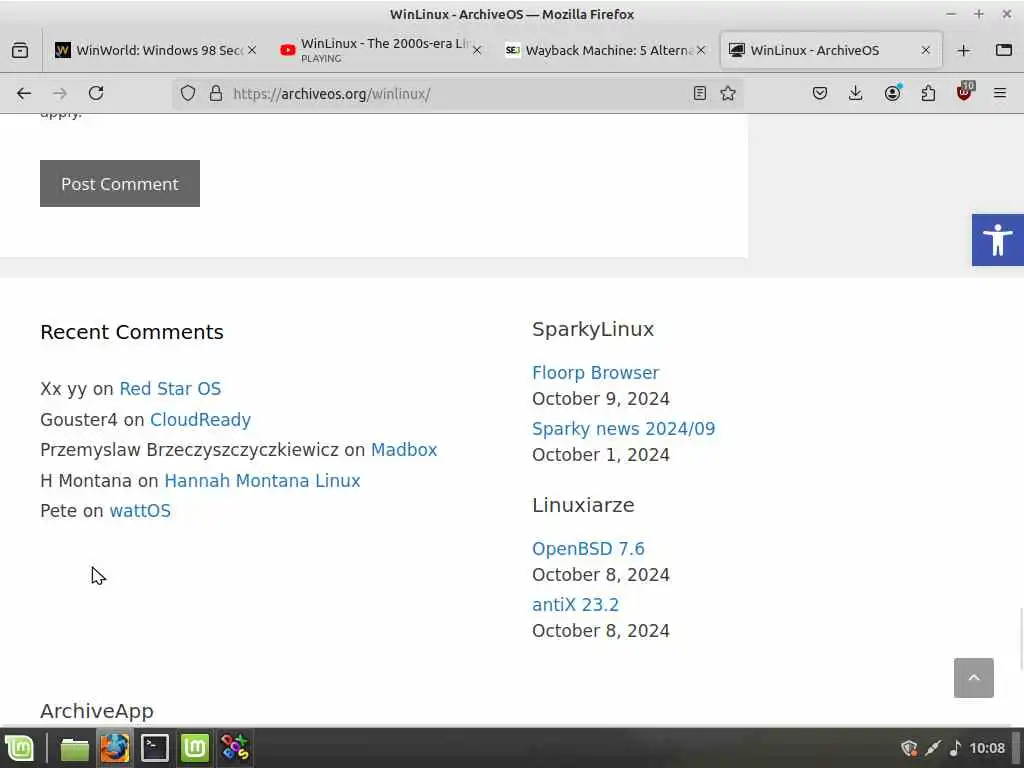Open the uBlock Origin extension icon
This screenshot has width=1024, height=768.
965,92
